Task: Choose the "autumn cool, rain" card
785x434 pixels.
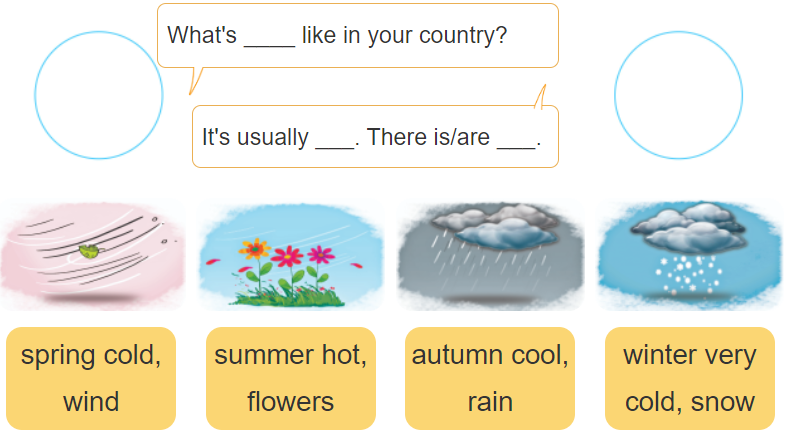Action: pyautogui.click(x=490, y=378)
